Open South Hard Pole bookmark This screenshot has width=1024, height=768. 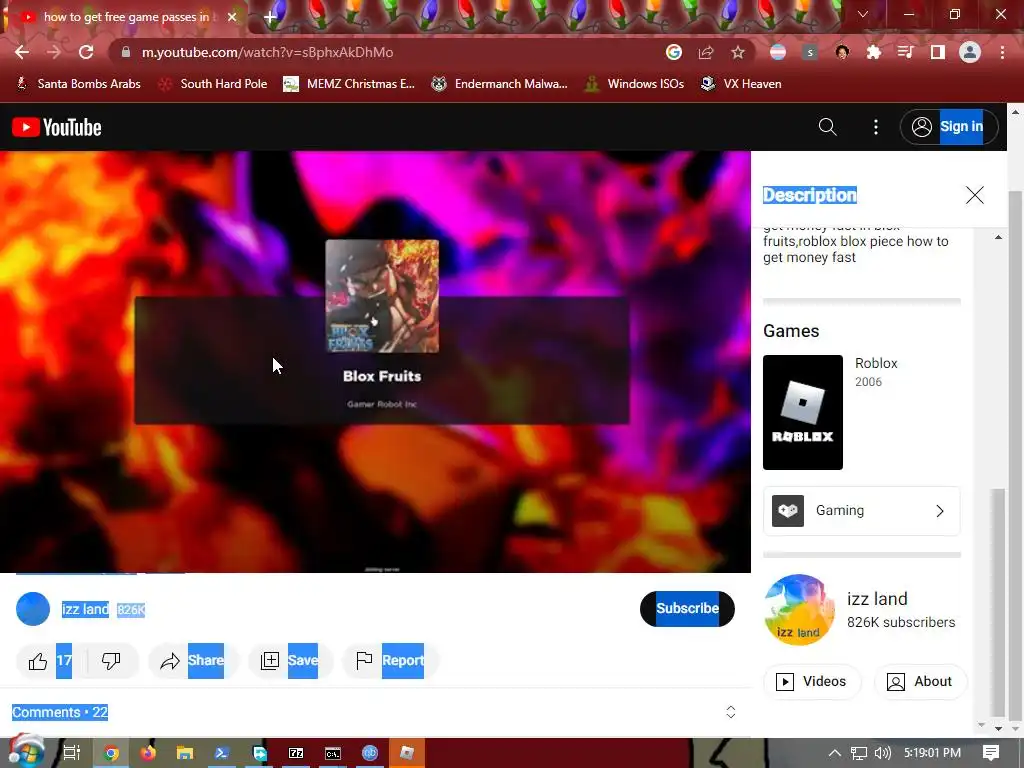pyautogui.click(x=213, y=84)
